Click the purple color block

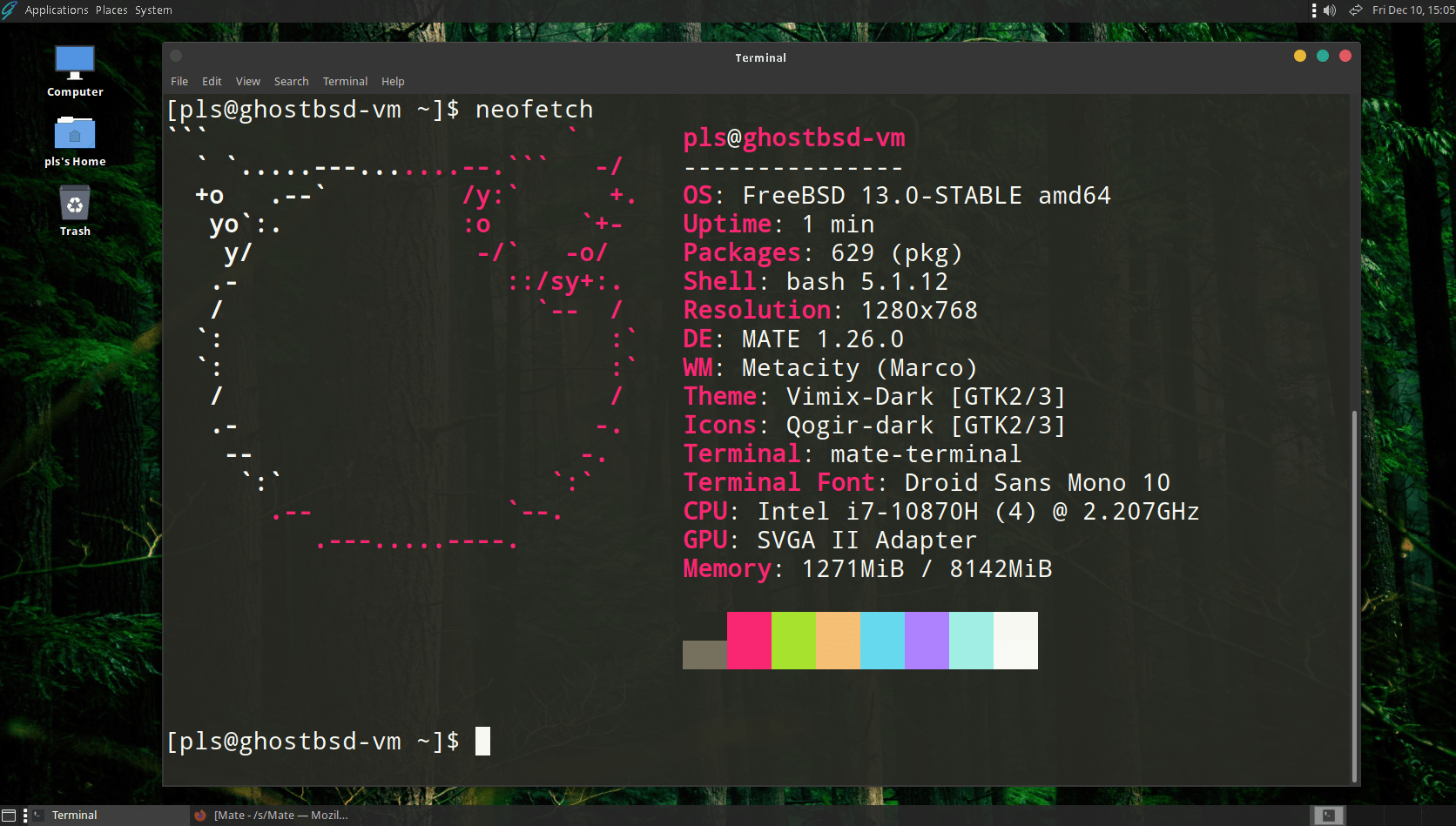tap(927, 641)
